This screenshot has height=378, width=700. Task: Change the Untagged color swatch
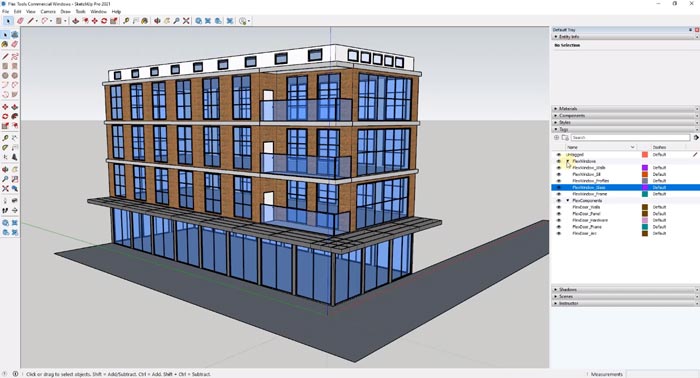point(645,154)
